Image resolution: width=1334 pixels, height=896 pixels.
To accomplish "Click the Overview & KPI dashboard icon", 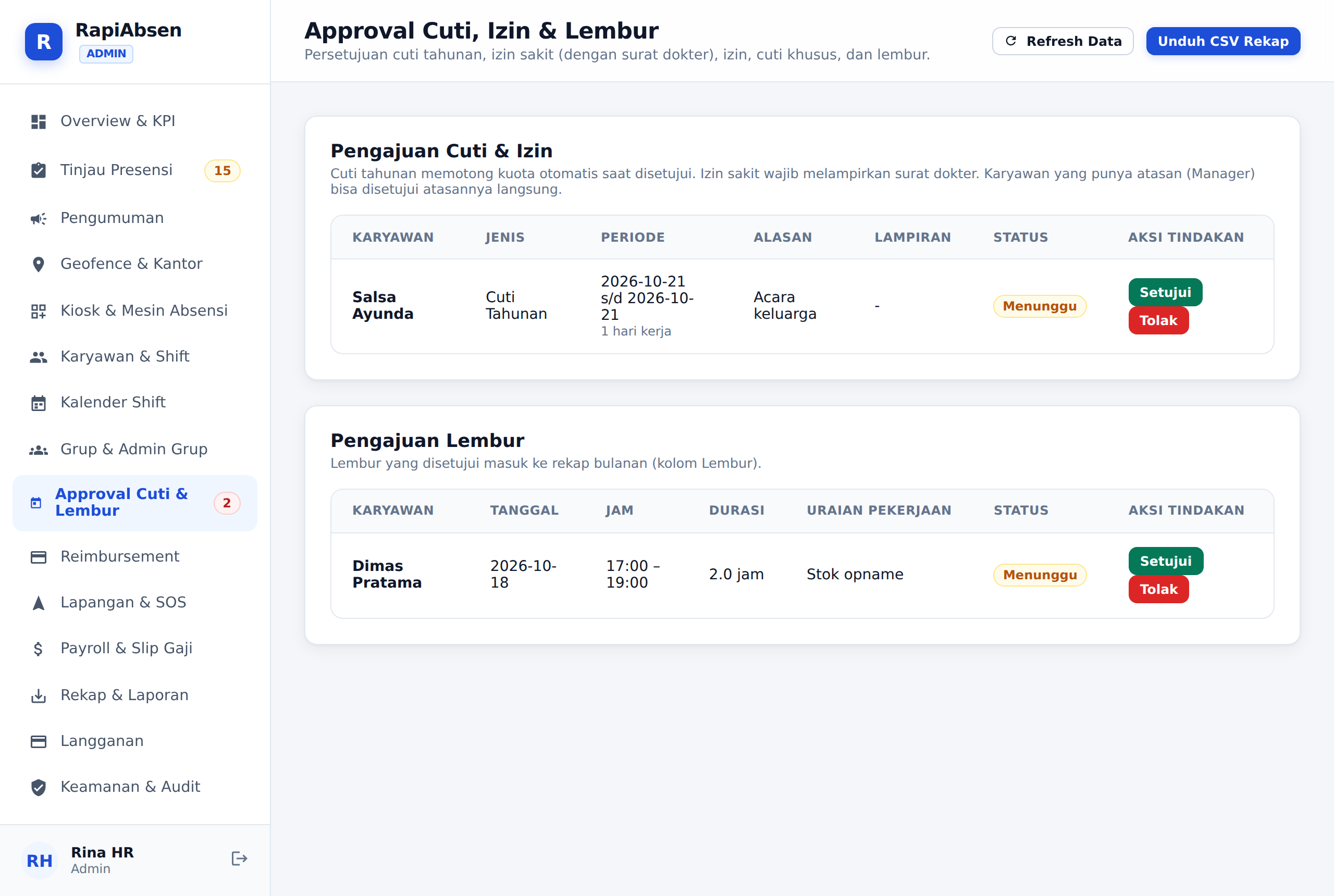I will 38,121.
